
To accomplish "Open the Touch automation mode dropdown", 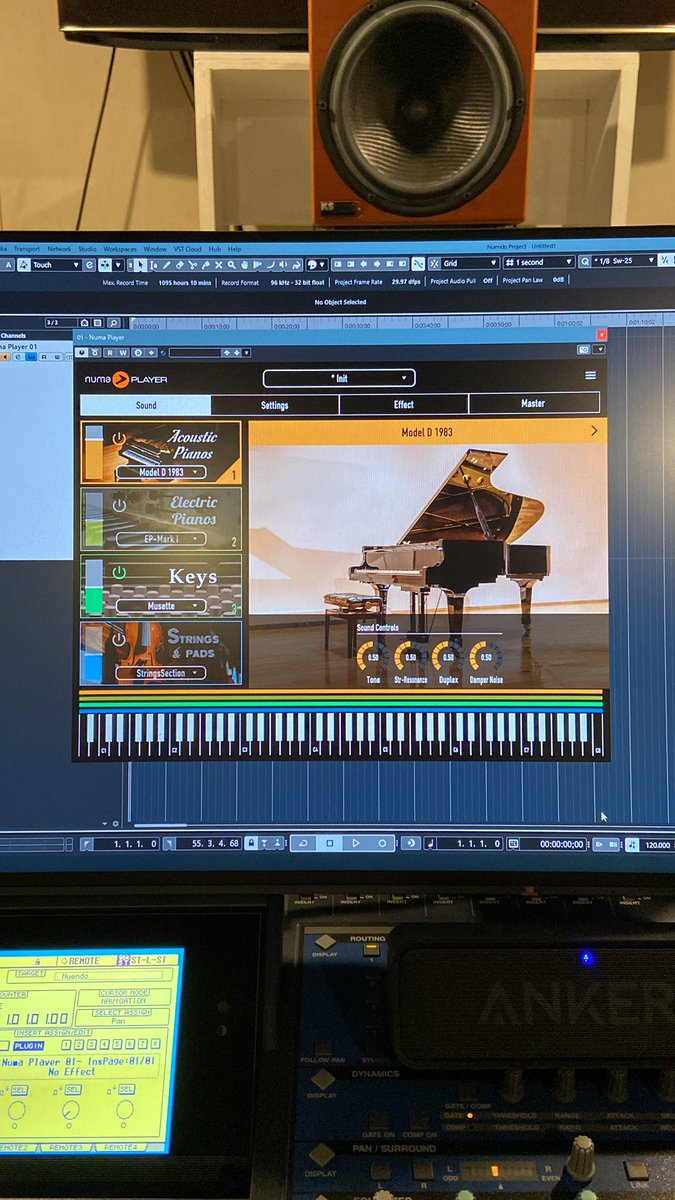I will (x=55, y=265).
